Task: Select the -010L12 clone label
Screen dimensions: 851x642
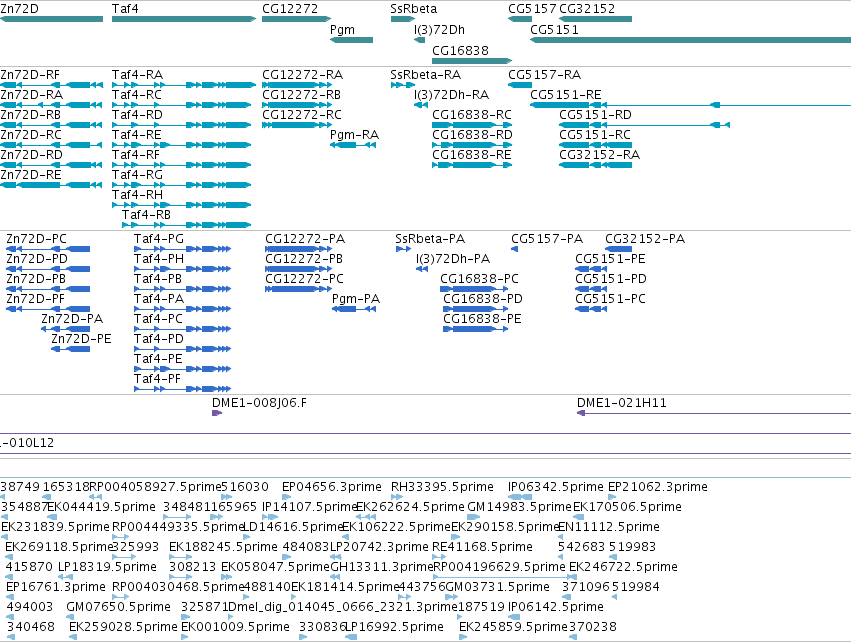Action: coord(27,443)
